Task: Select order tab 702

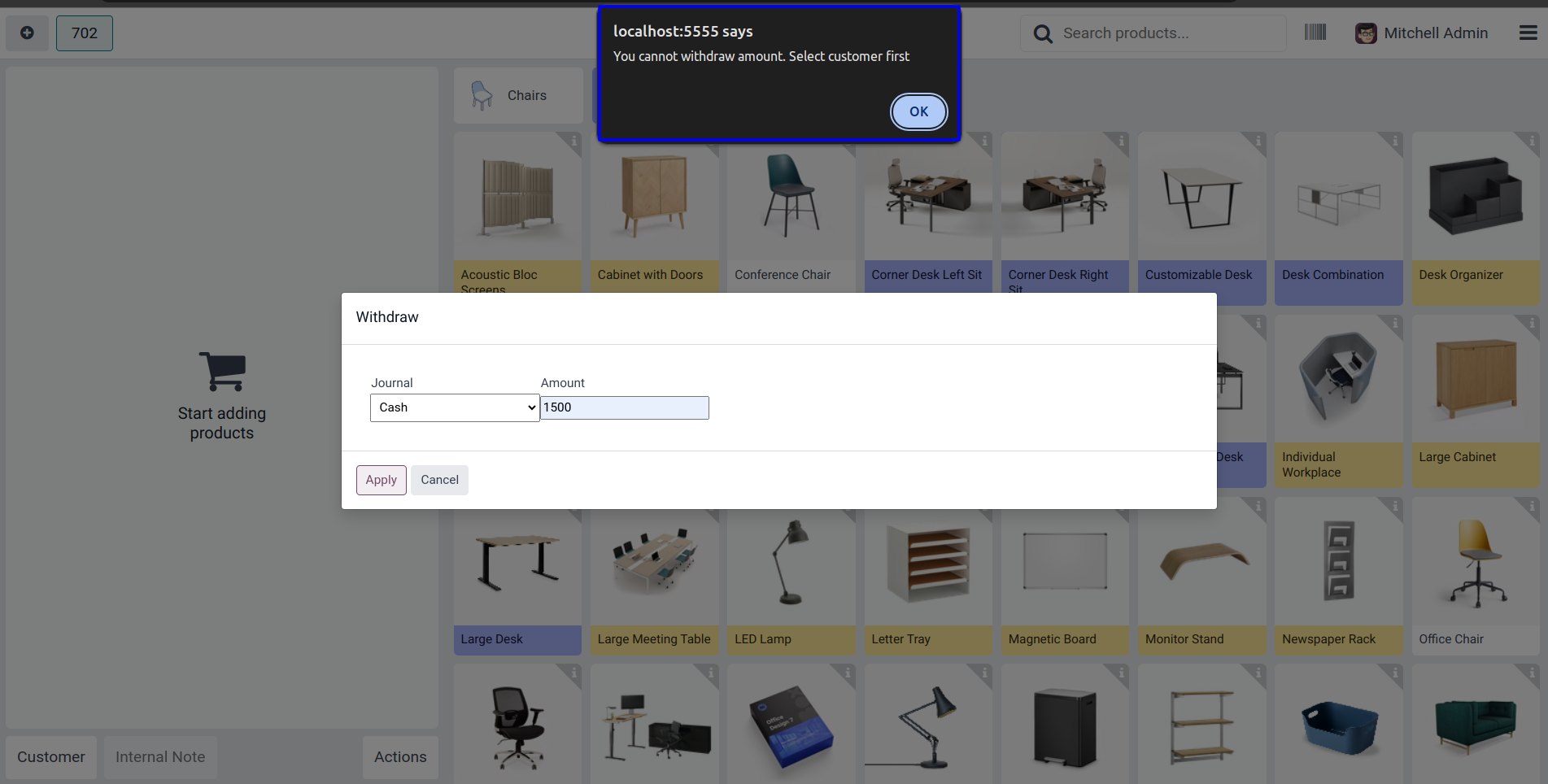Action: click(85, 33)
